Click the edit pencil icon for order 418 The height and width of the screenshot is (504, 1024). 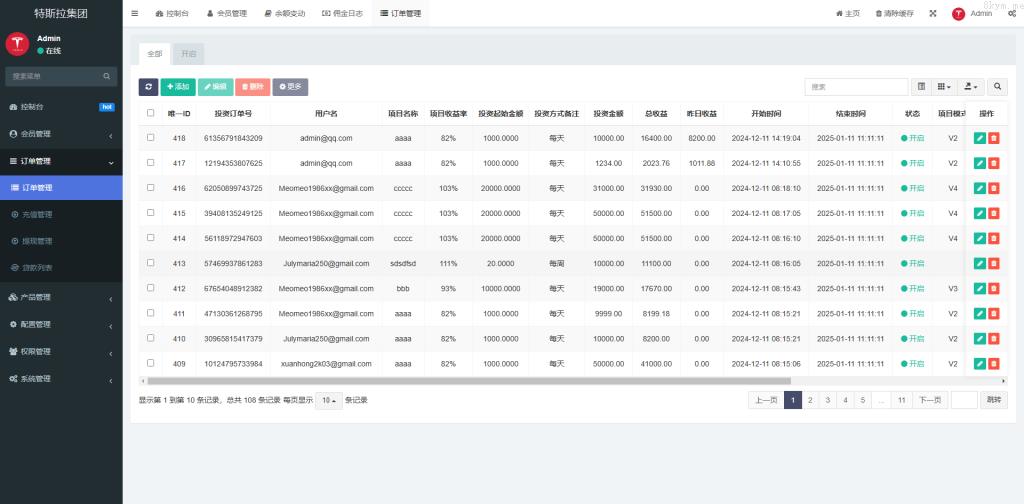coord(980,138)
